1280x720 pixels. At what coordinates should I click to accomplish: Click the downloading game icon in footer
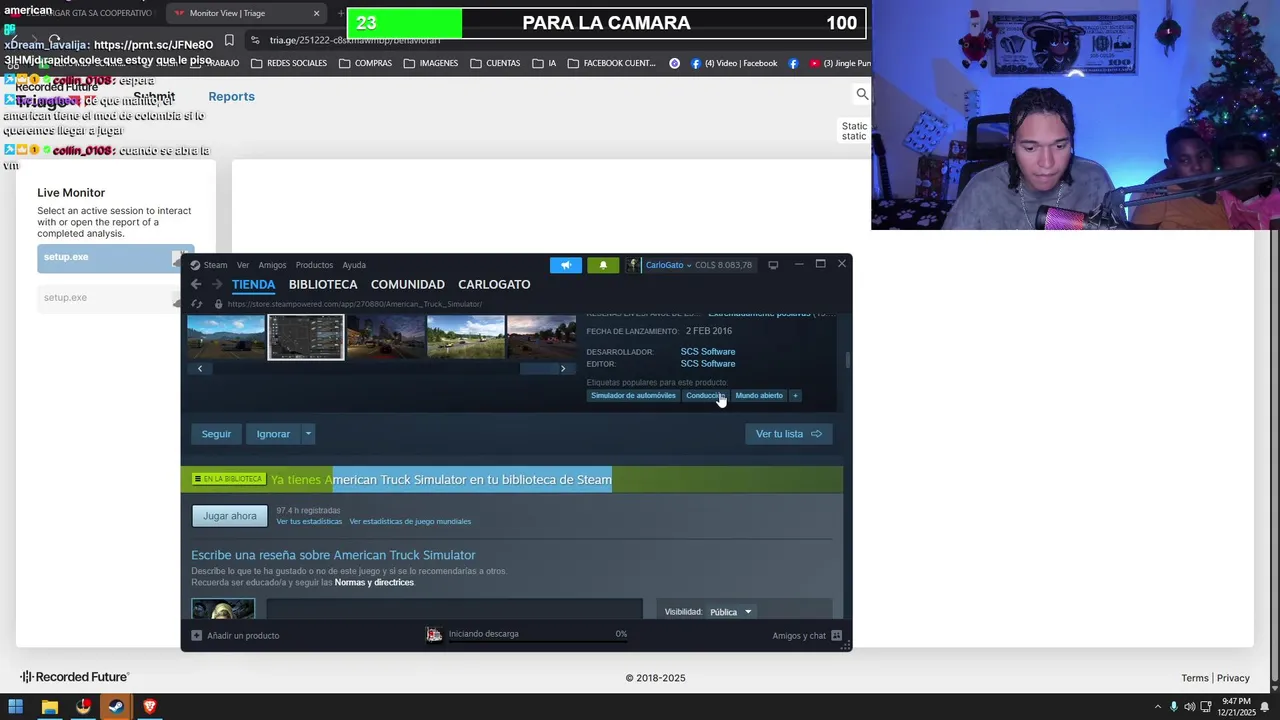(434, 635)
